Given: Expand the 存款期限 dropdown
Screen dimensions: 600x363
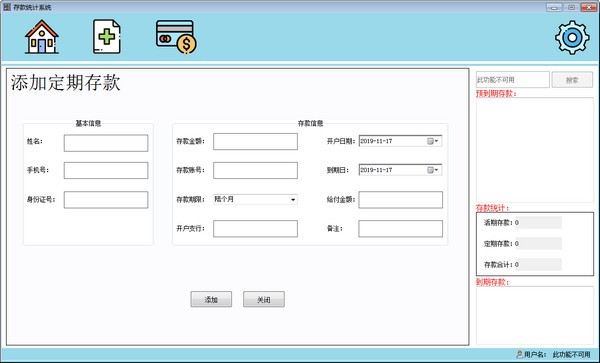Looking at the screenshot, I should coord(293,200).
